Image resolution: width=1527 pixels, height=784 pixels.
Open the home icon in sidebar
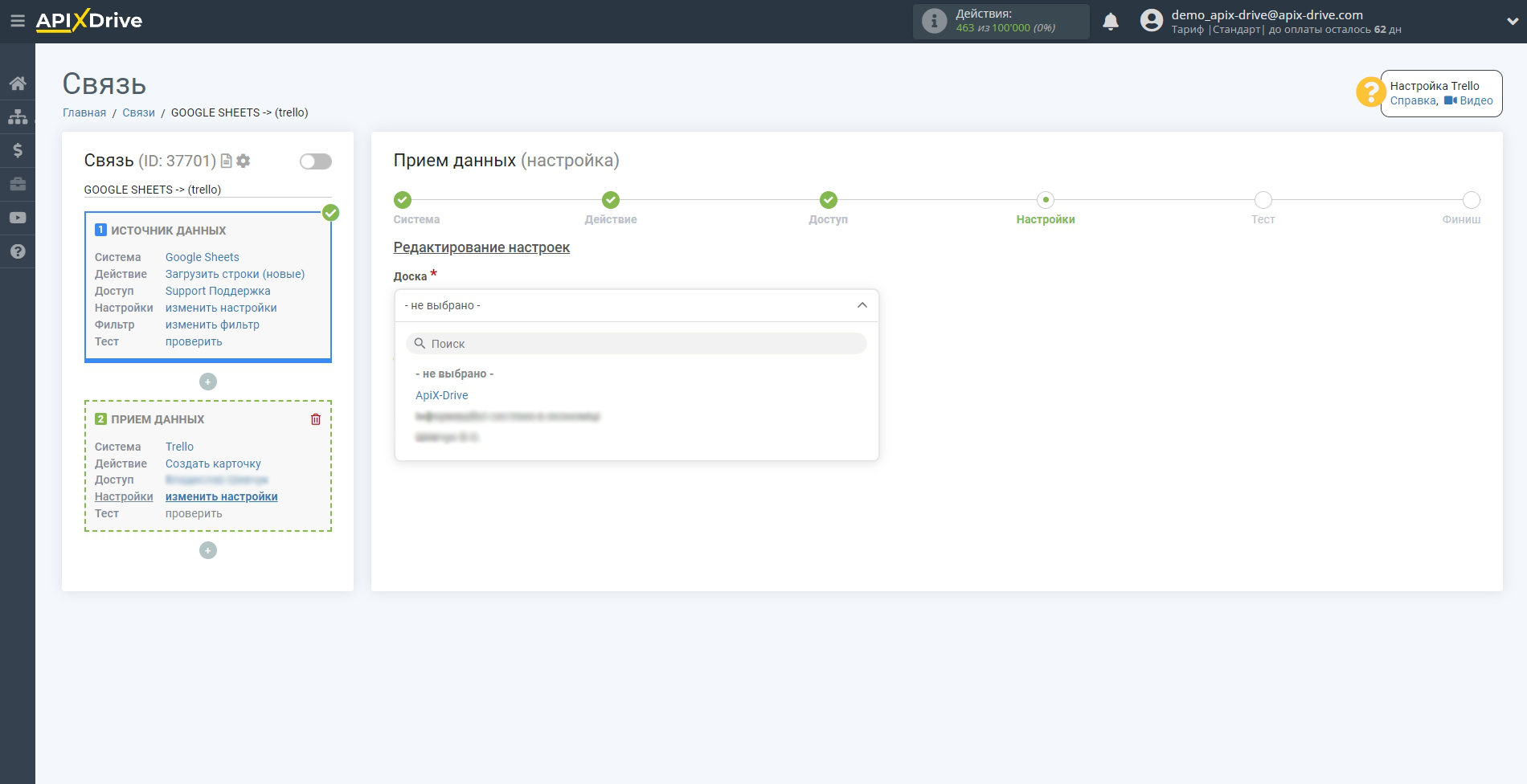(18, 84)
